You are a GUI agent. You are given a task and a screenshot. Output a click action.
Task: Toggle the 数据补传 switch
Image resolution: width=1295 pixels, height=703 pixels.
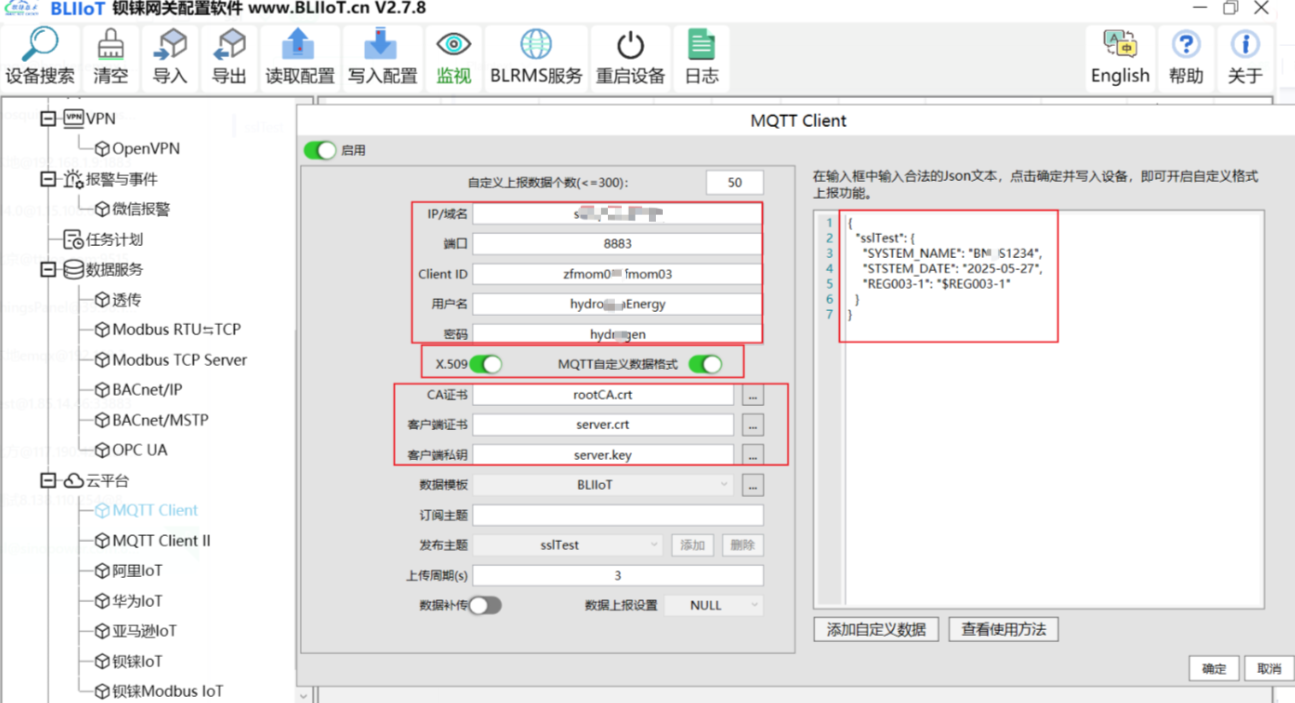coord(485,605)
